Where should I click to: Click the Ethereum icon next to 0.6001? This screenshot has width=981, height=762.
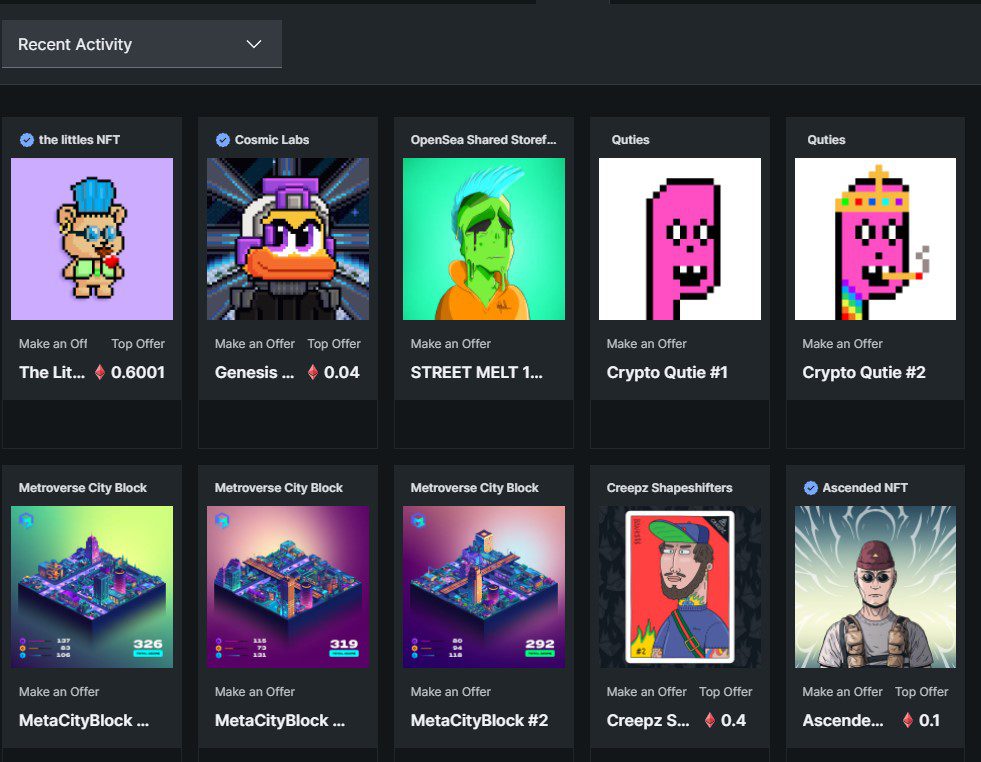[100, 372]
